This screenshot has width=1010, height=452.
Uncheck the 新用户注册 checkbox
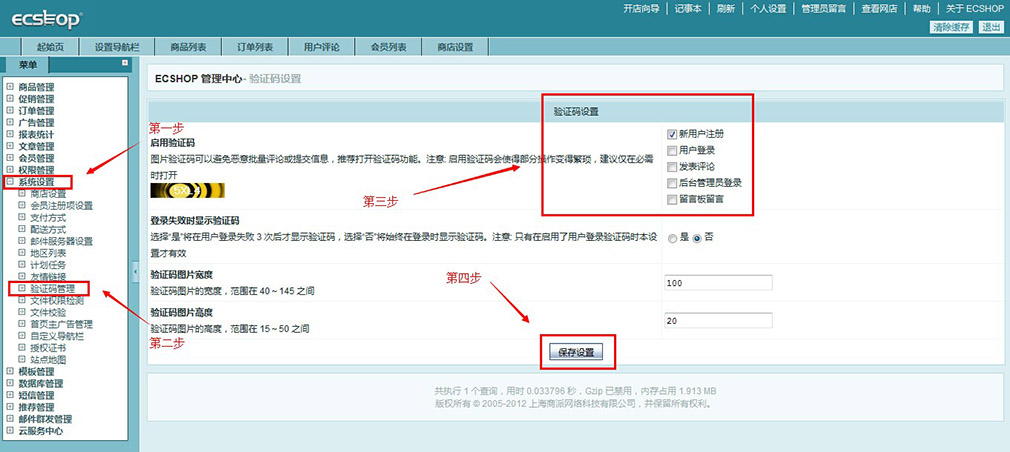click(x=672, y=134)
